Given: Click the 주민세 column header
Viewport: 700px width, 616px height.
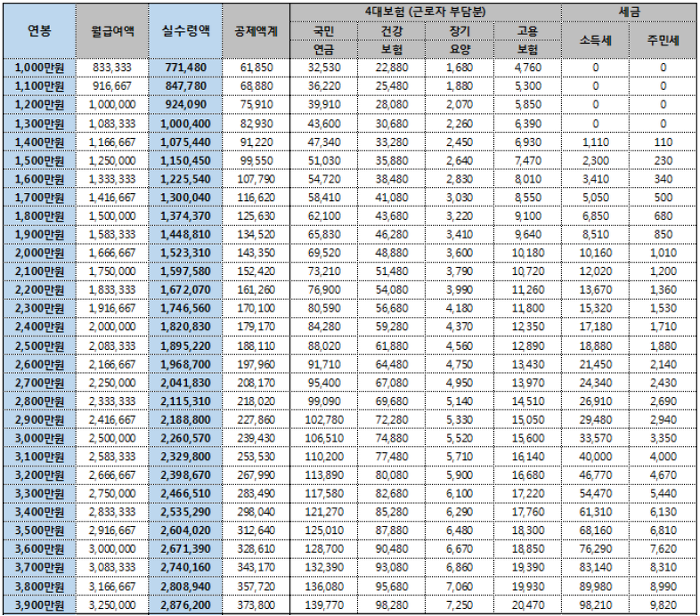Looking at the screenshot, I should pyautogui.click(x=663, y=40).
